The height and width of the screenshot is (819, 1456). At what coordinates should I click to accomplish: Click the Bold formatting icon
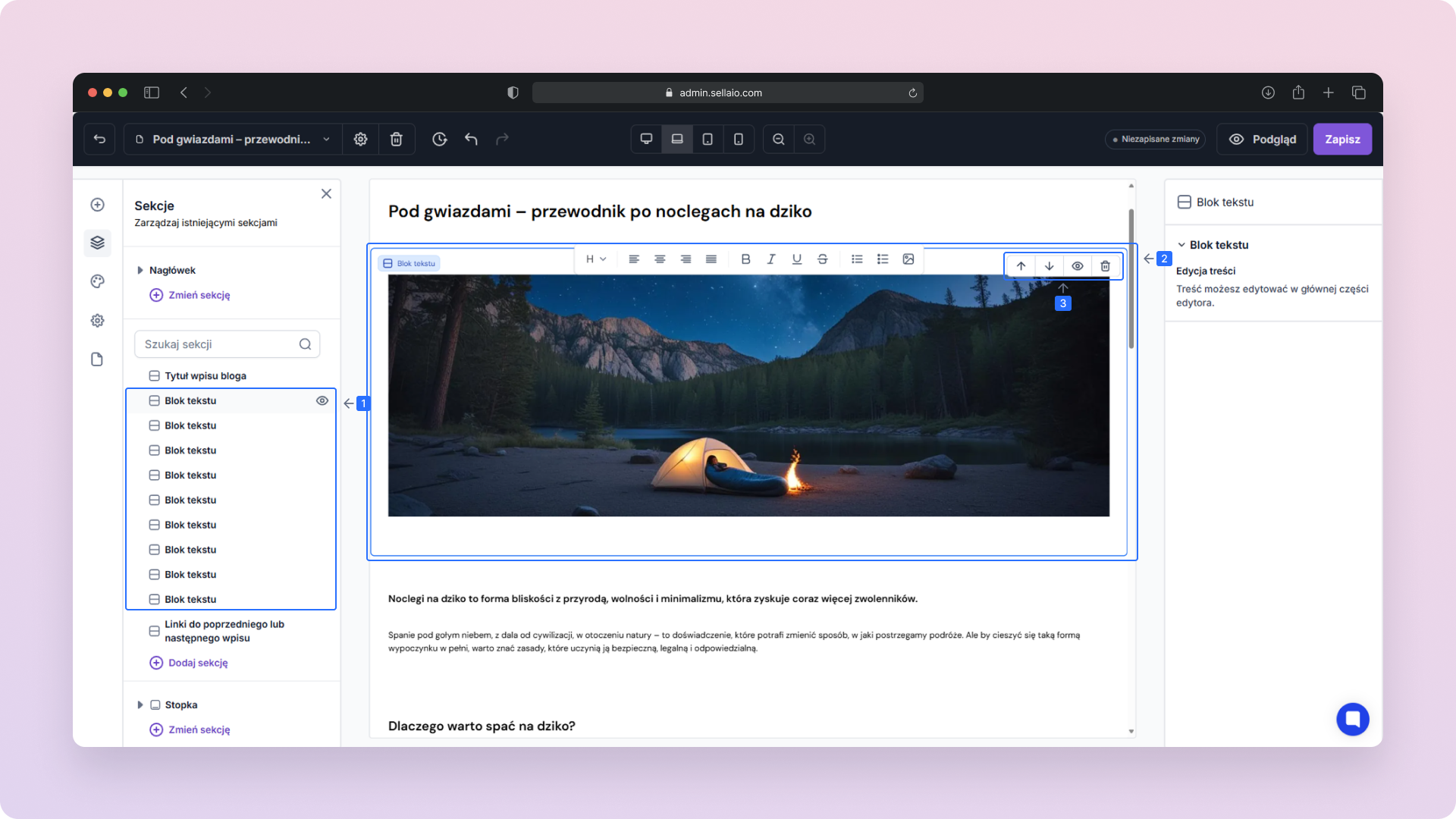745,259
